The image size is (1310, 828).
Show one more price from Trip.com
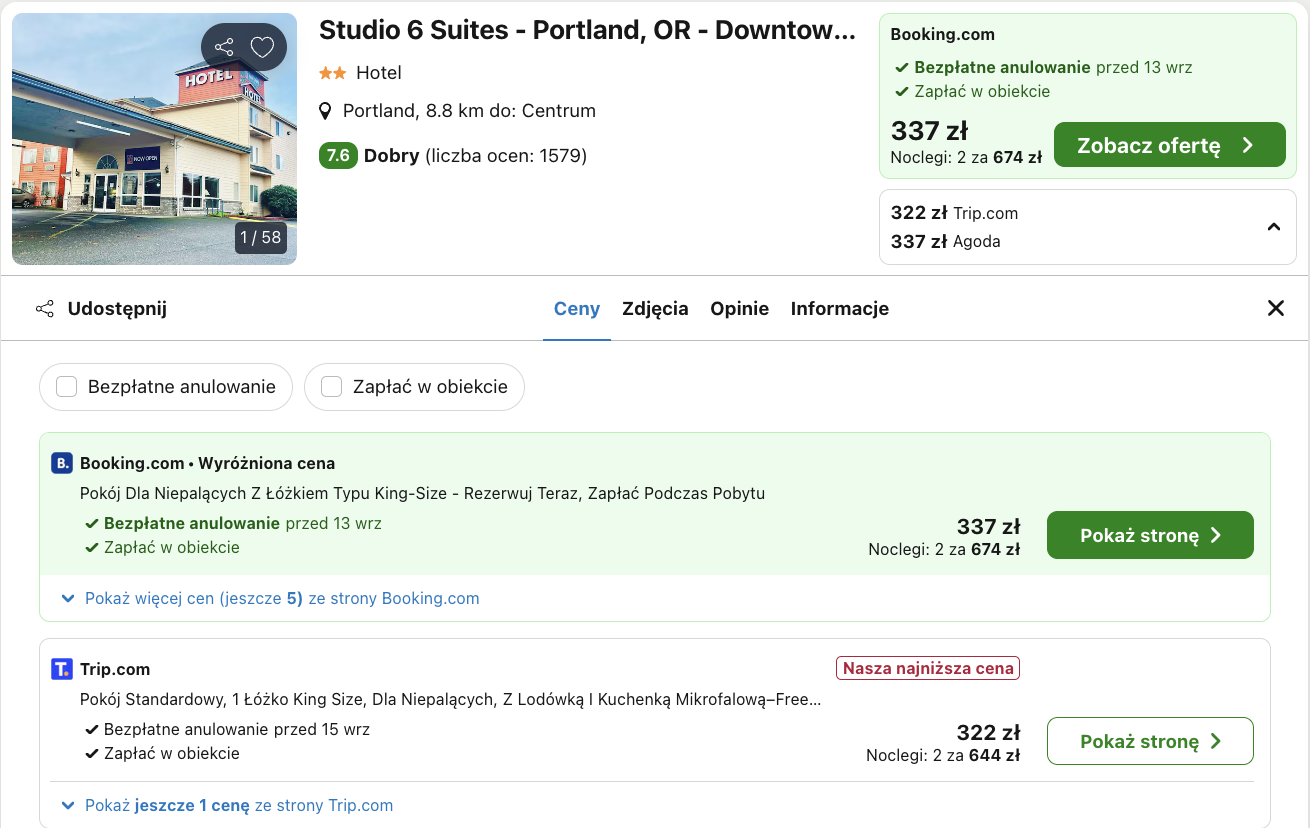[x=227, y=805]
